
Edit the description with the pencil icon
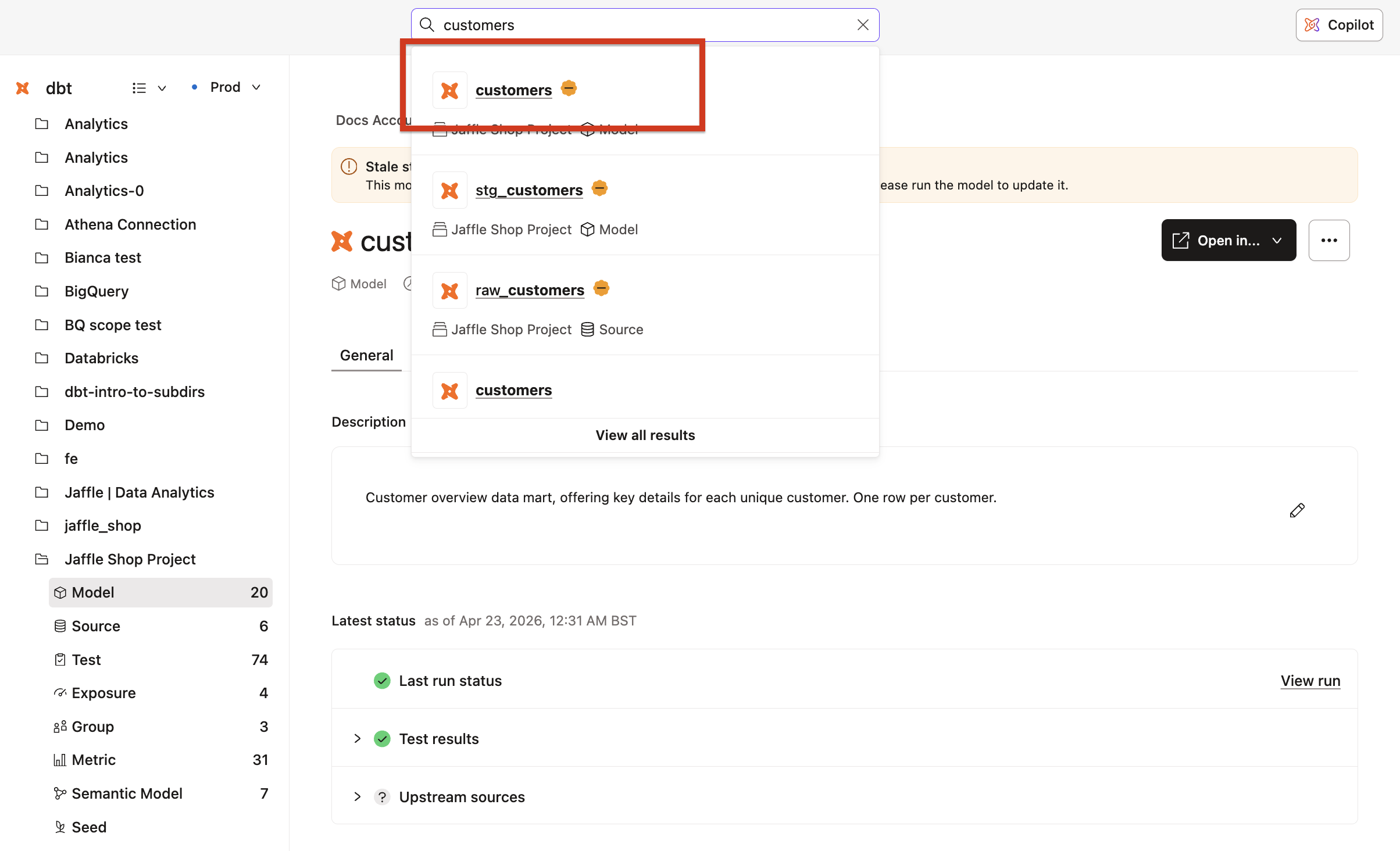[1297, 510]
